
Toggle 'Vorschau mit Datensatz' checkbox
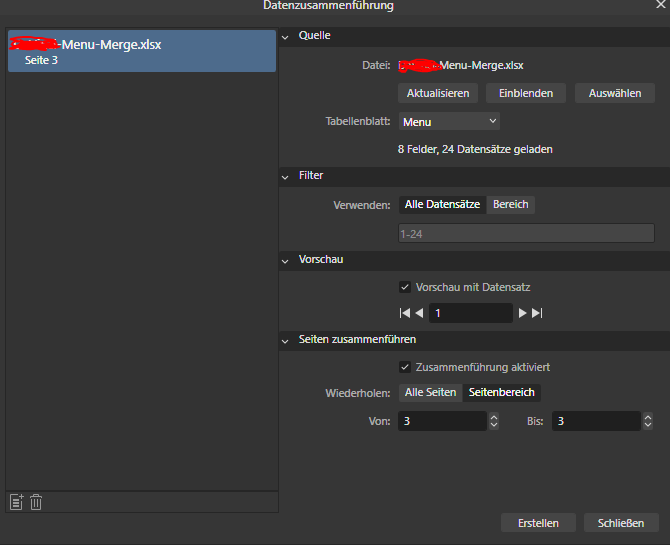point(405,287)
